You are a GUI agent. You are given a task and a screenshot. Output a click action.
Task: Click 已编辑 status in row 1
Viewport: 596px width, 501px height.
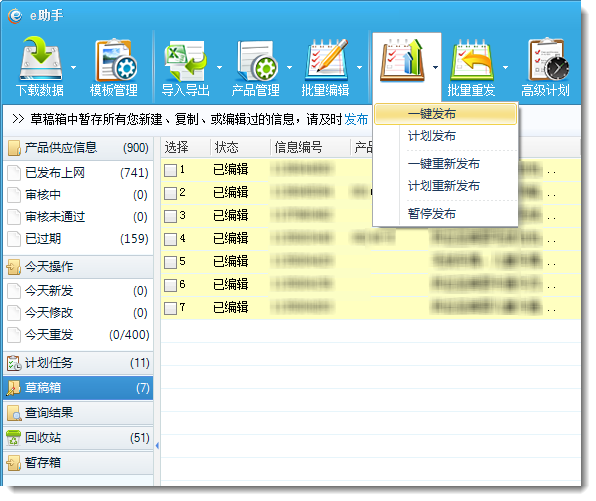pos(231,170)
